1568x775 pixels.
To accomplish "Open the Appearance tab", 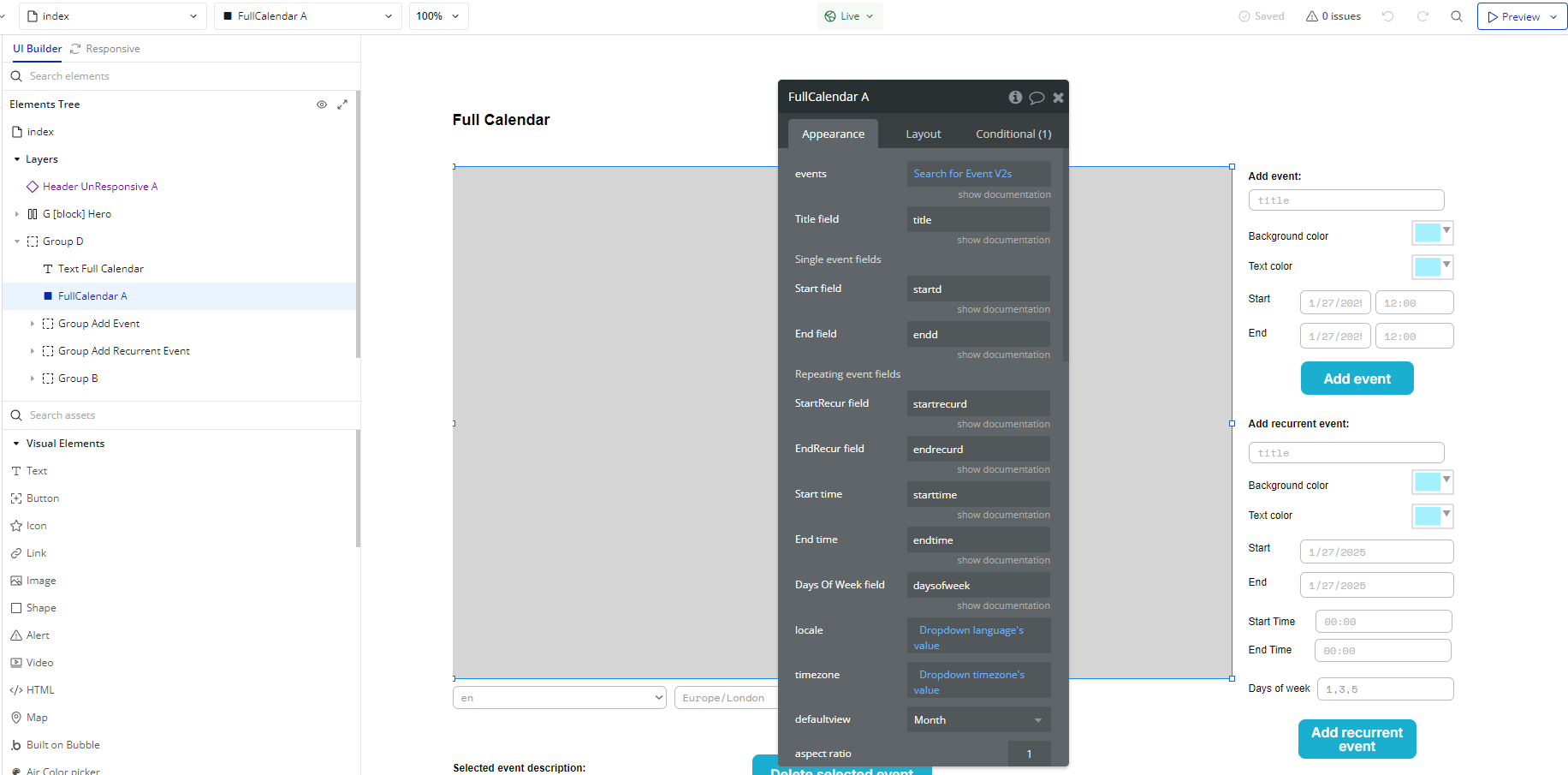I will point(833,134).
